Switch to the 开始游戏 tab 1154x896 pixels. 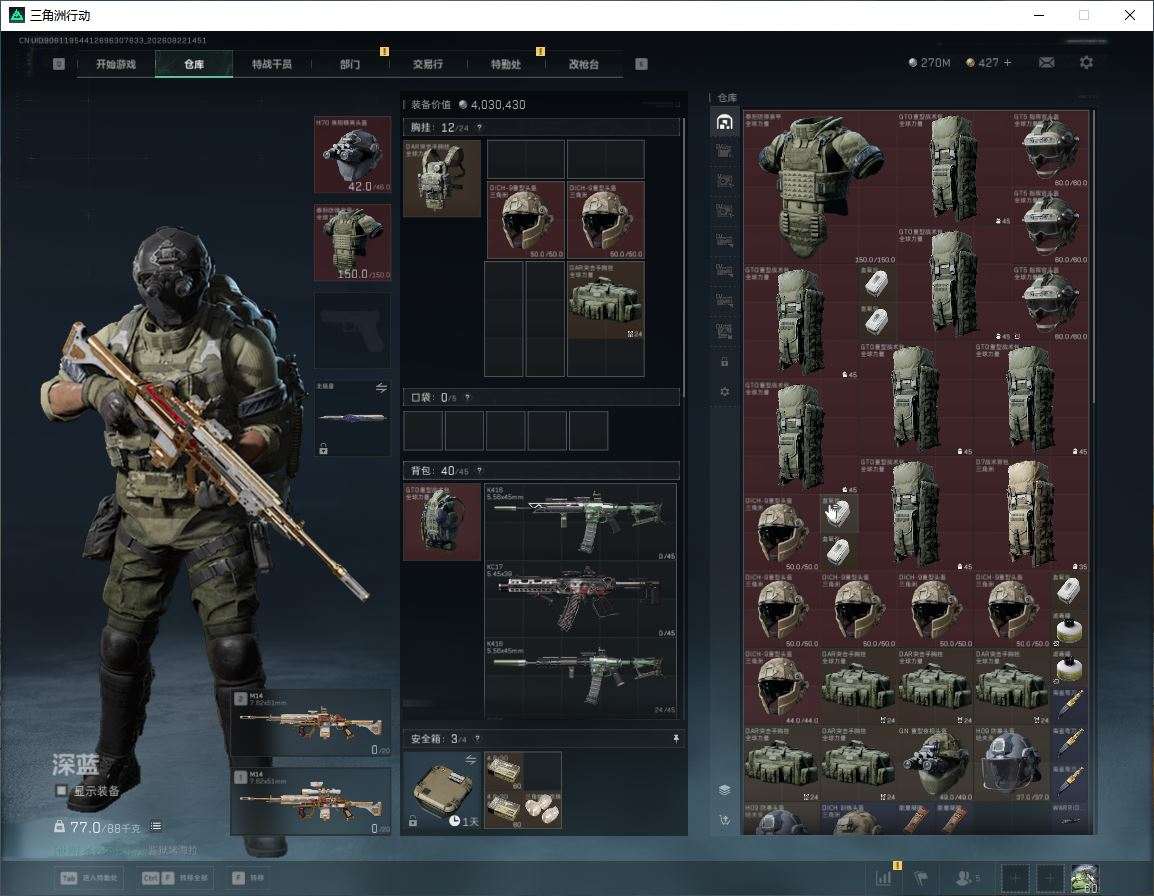click(x=116, y=64)
